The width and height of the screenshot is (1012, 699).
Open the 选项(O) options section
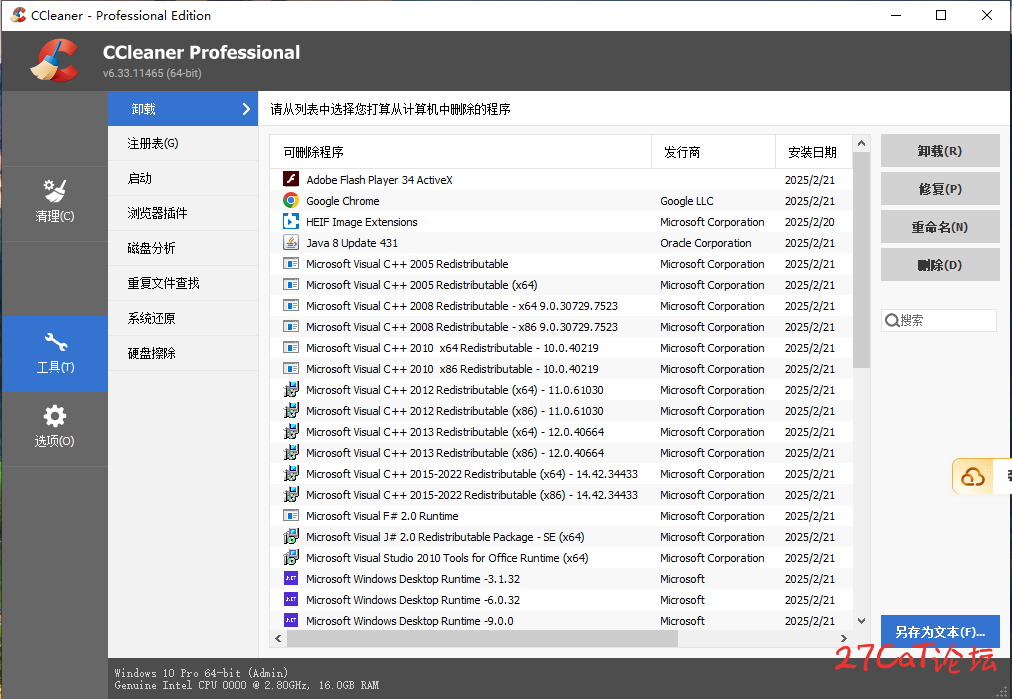pyautogui.click(x=55, y=429)
